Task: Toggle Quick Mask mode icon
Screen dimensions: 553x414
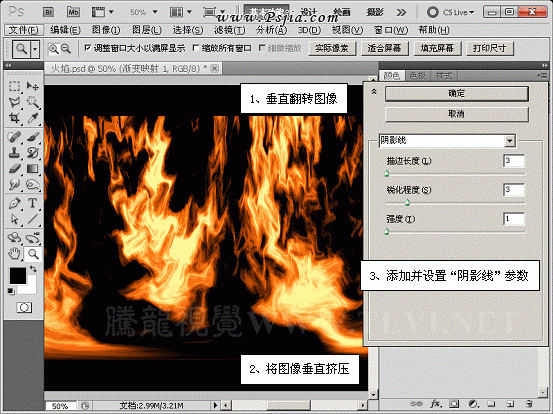Action: 24,307
